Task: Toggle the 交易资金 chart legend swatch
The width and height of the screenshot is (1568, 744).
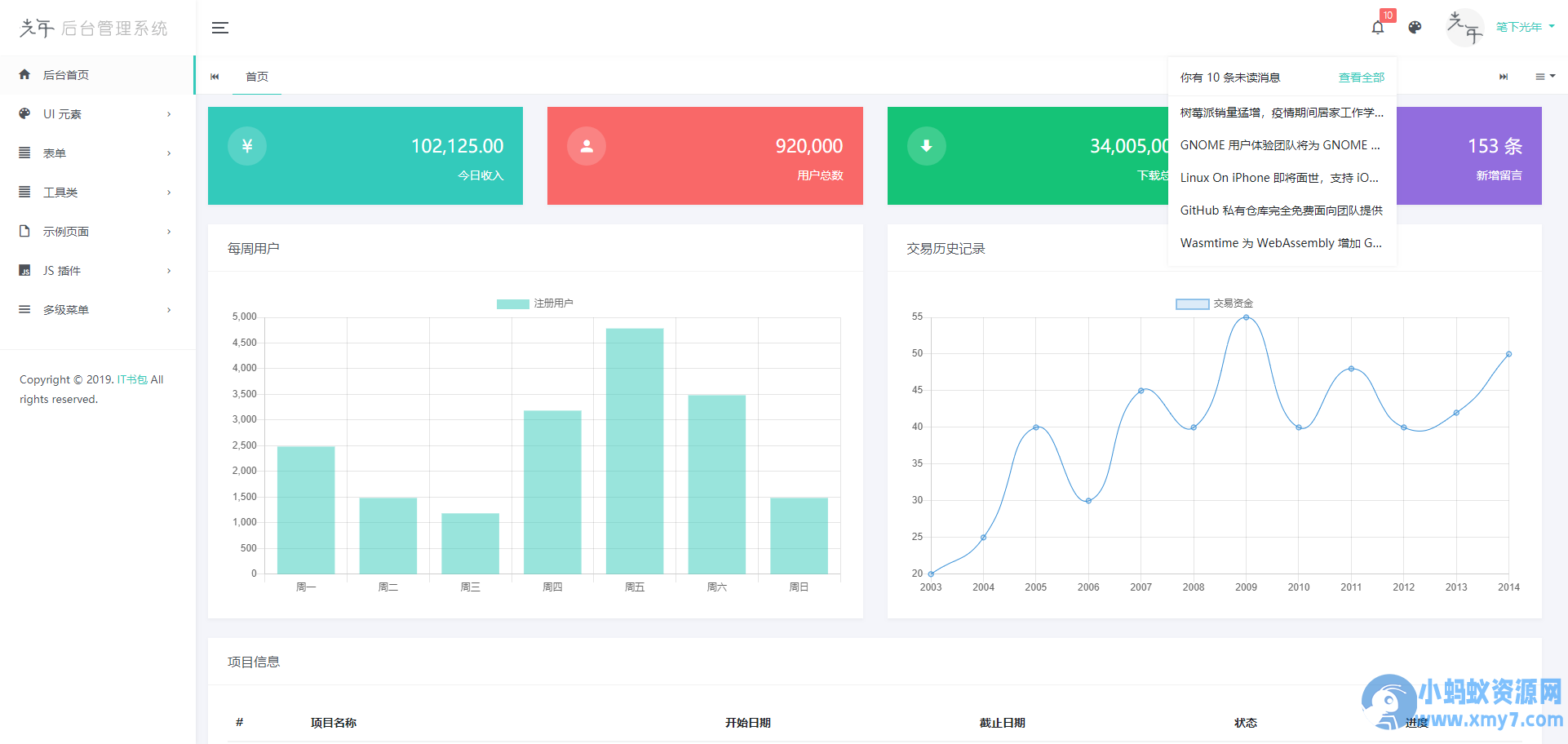Action: click(x=1192, y=303)
